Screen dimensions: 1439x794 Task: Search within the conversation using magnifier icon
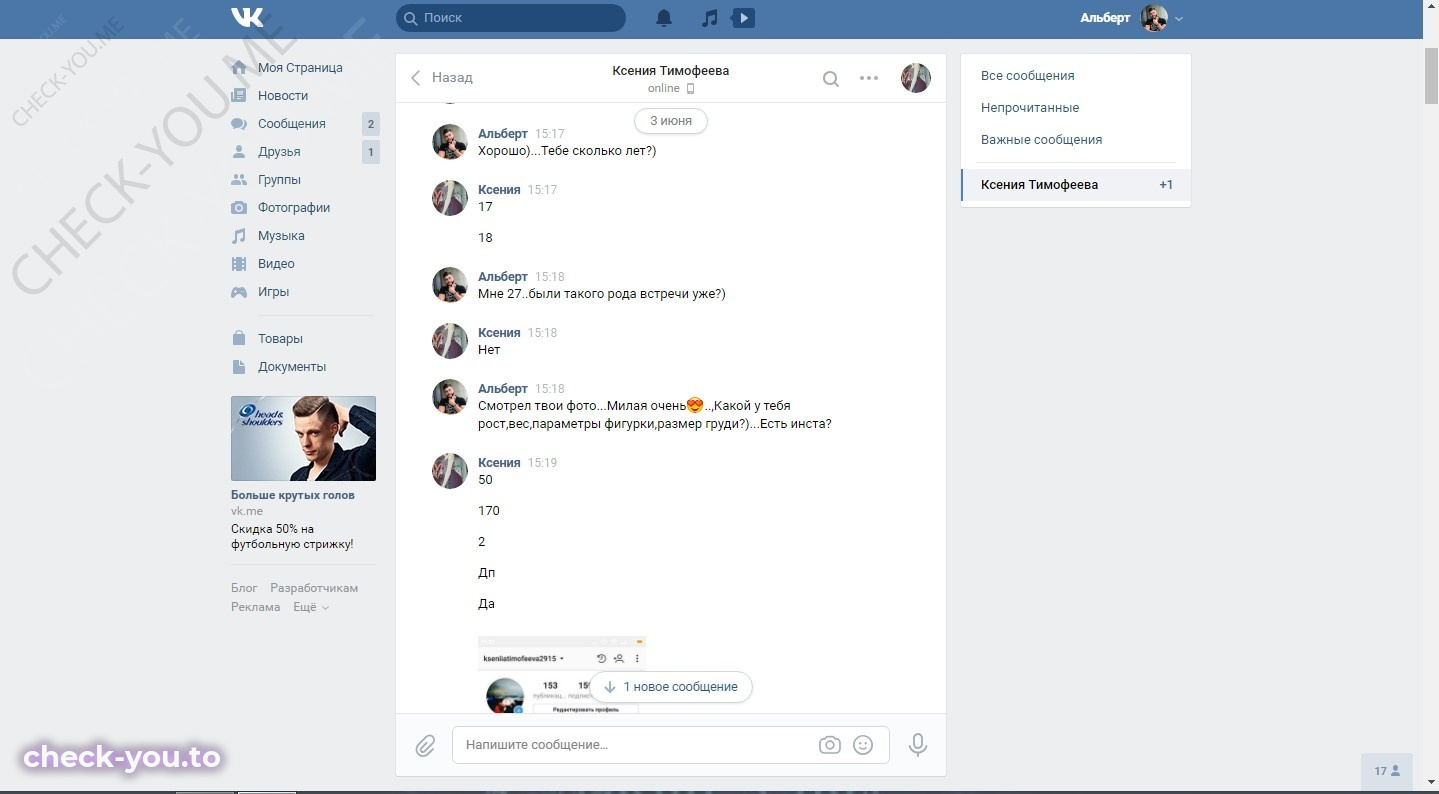(x=831, y=79)
